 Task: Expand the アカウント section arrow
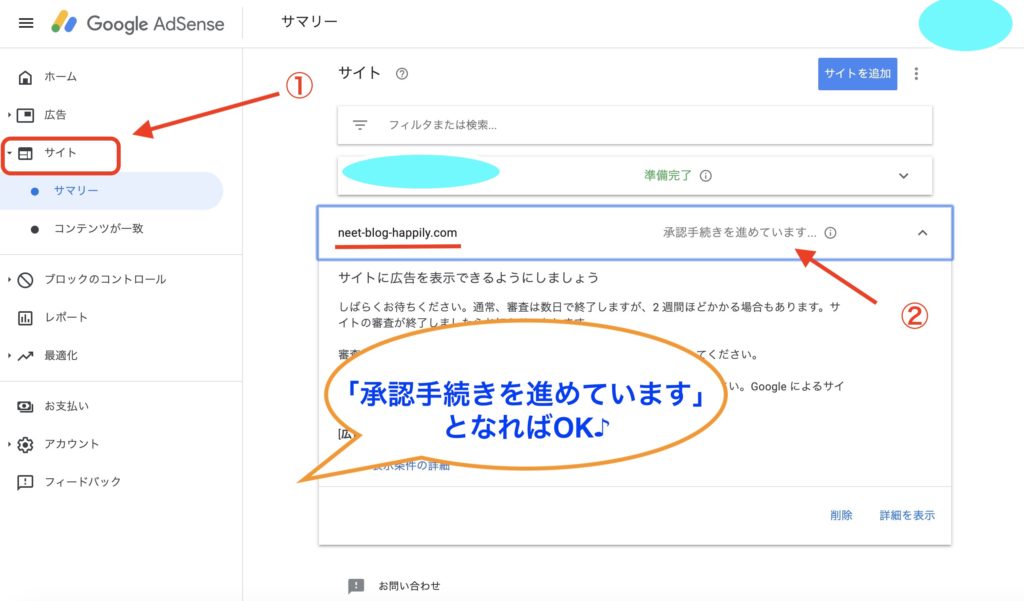tap(9, 444)
